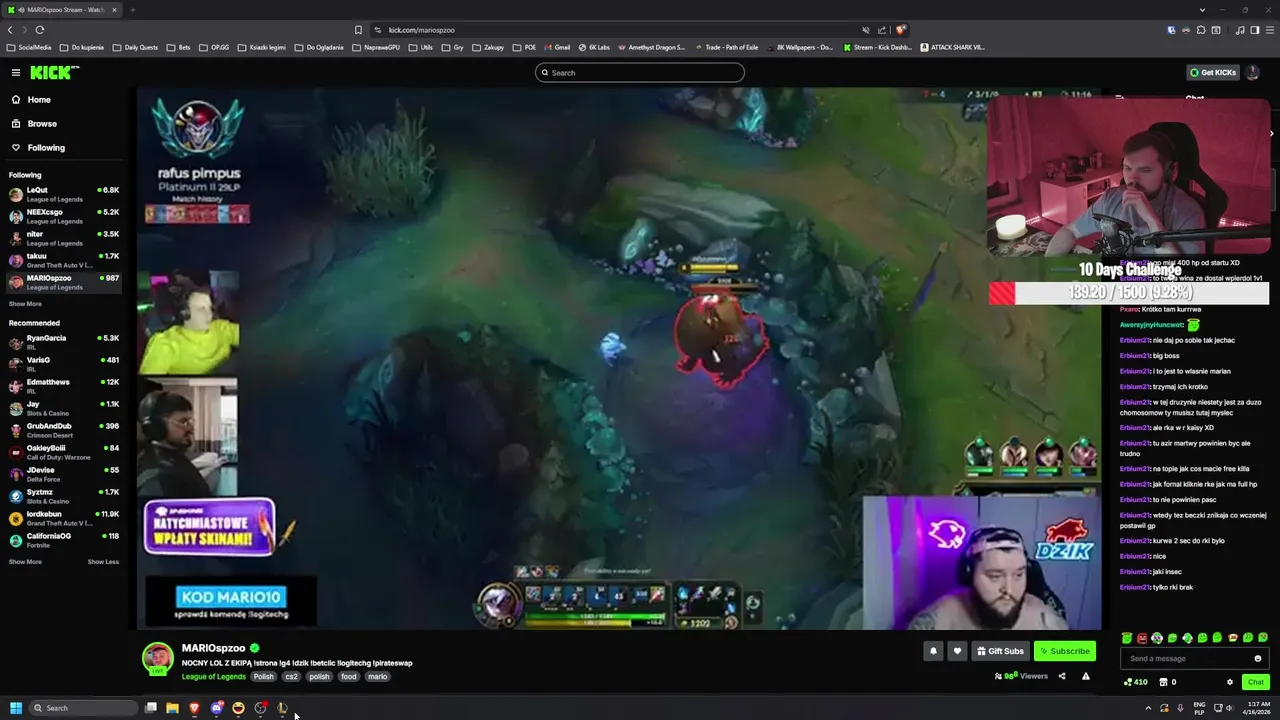
Task: Open chat settings gear icon
Action: click(1230, 682)
